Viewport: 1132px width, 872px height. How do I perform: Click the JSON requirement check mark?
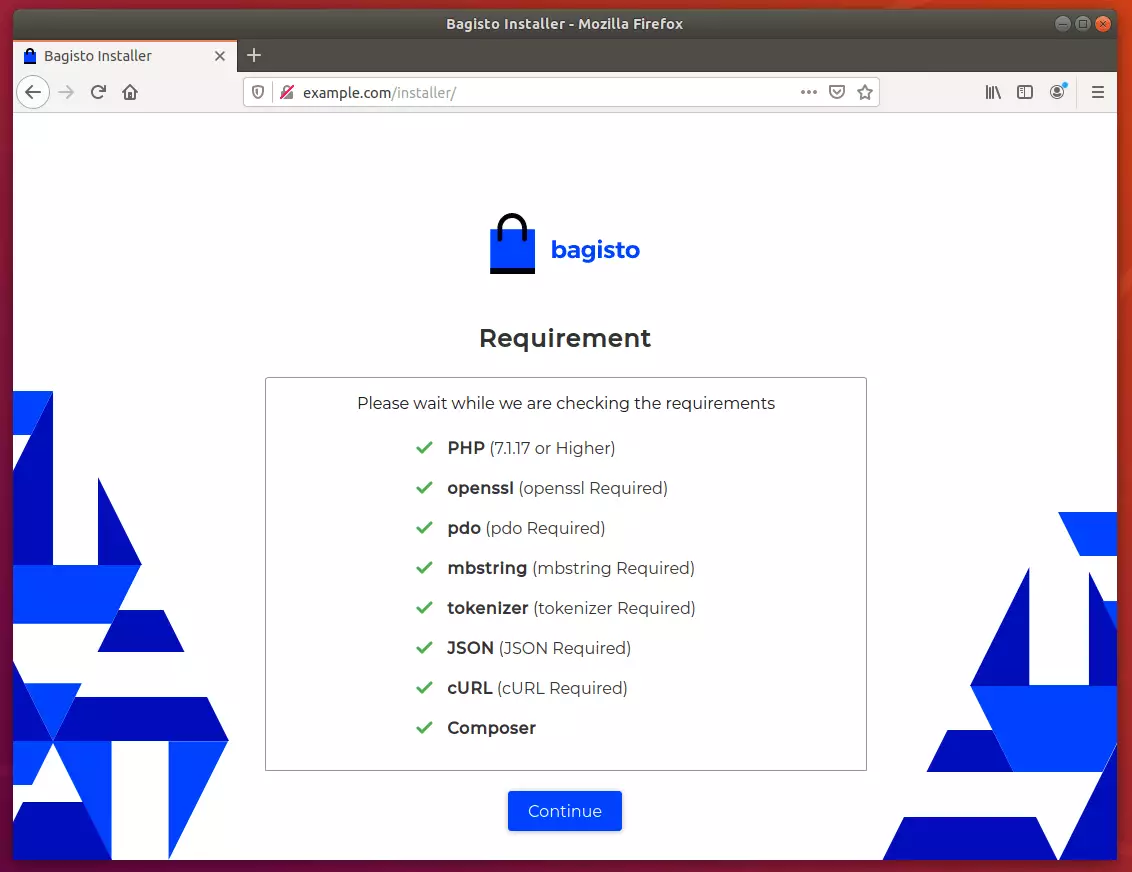click(424, 648)
